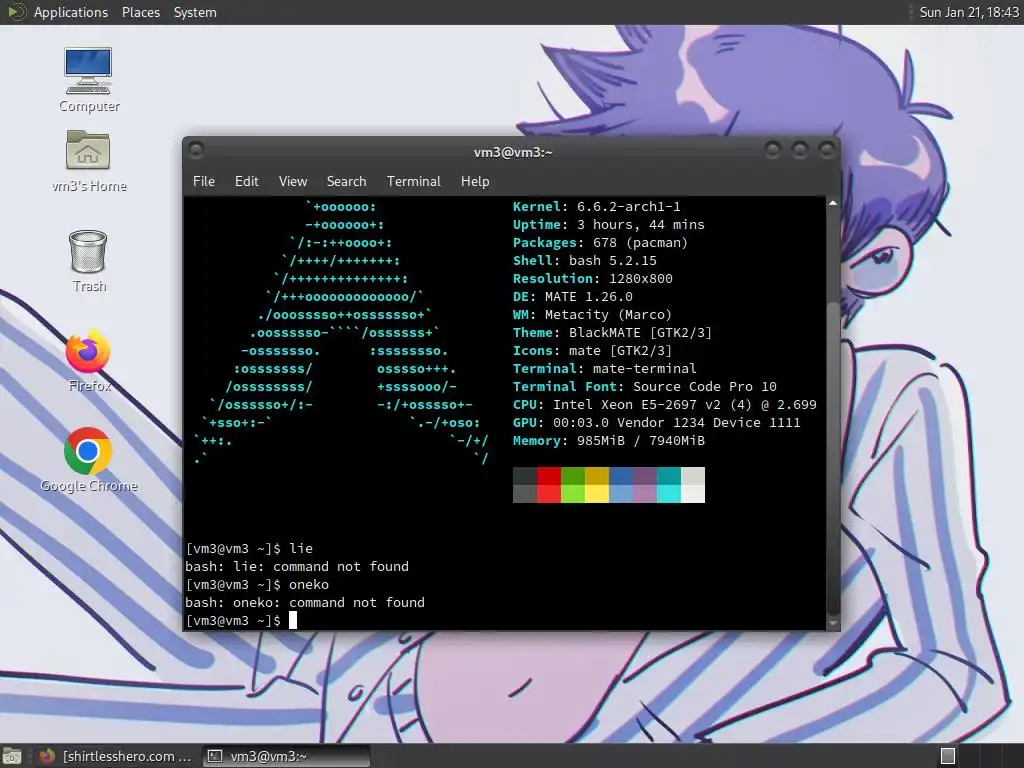Open the terminal File menu

coord(204,182)
